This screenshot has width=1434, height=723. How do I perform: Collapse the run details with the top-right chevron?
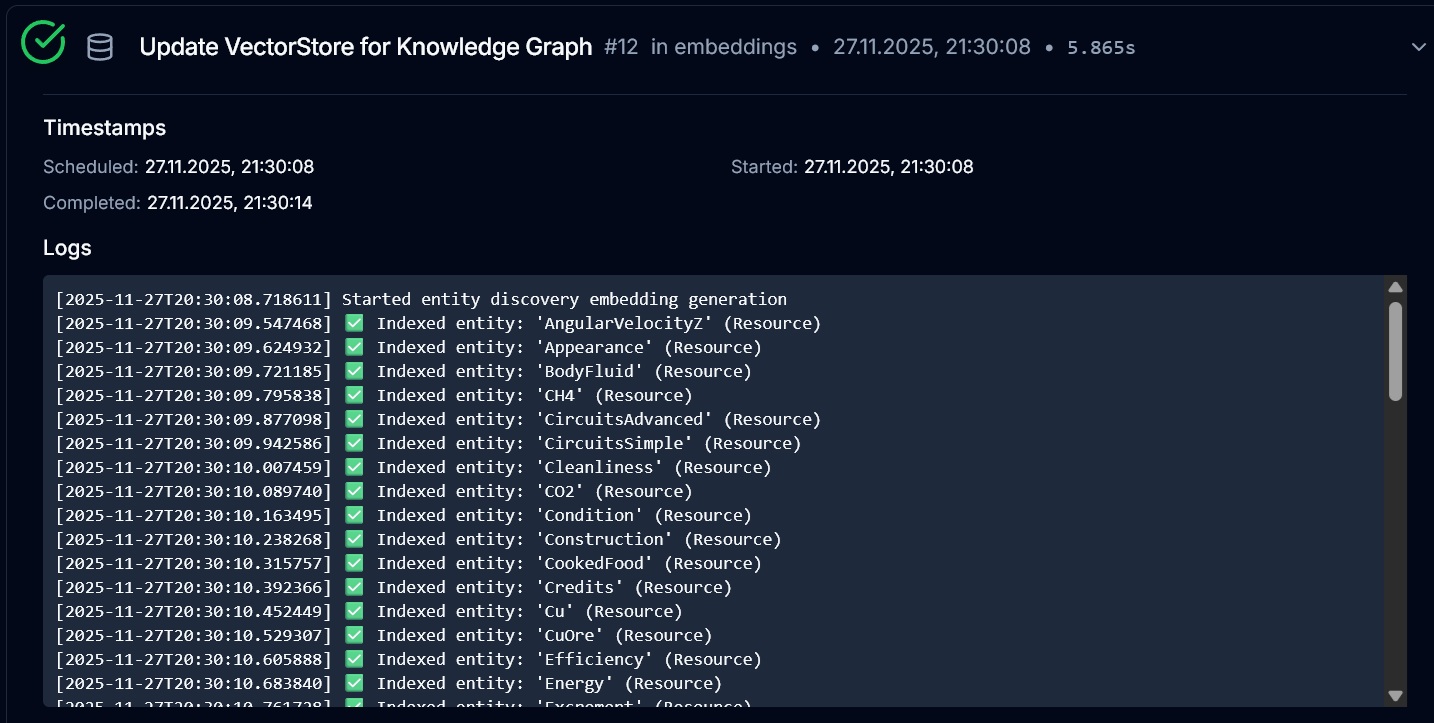pyautogui.click(x=1418, y=46)
